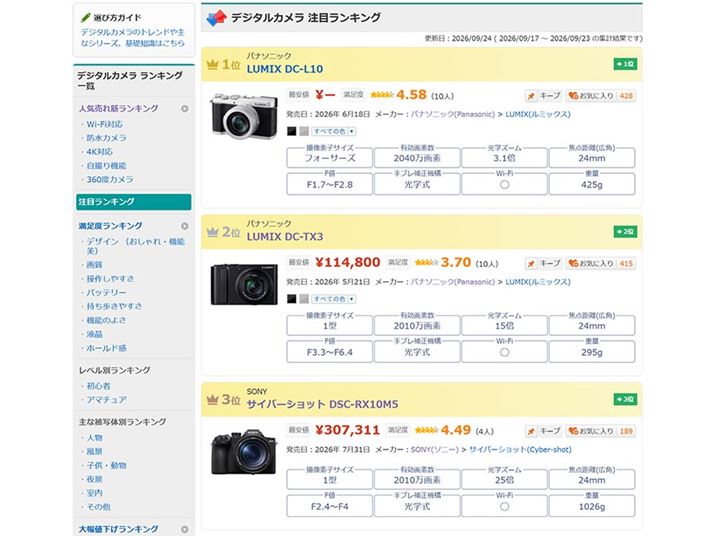
Task: Open 人気売れ筋ランキング in the sidebar
Action: tap(119, 109)
